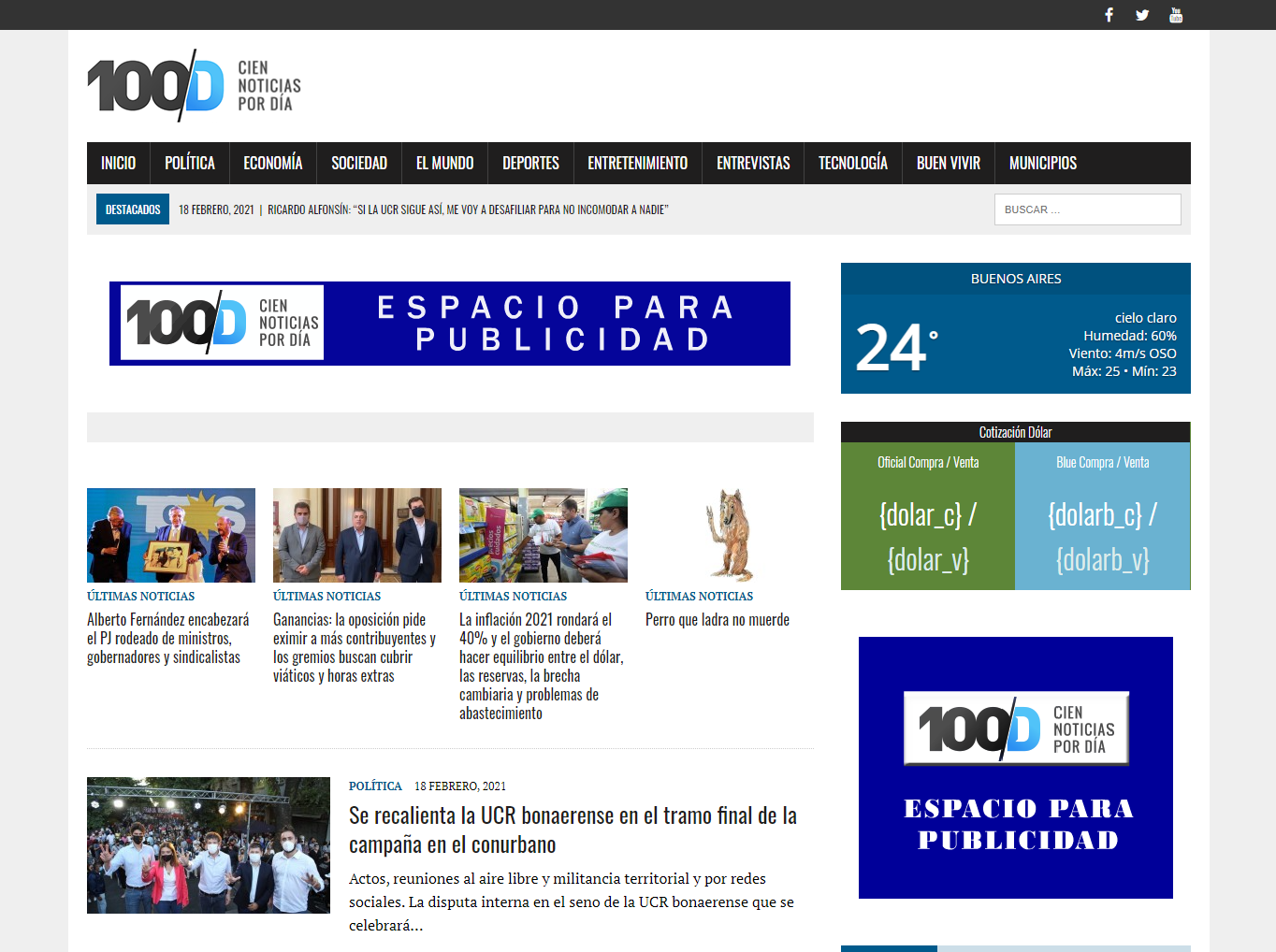Click the Política category tag on article

click(375, 786)
